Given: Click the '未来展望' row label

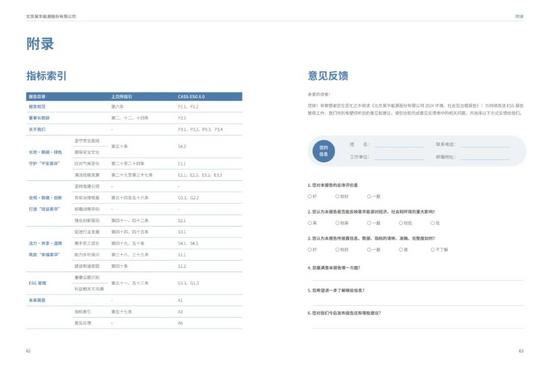Looking at the screenshot, I should coord(37,300).
